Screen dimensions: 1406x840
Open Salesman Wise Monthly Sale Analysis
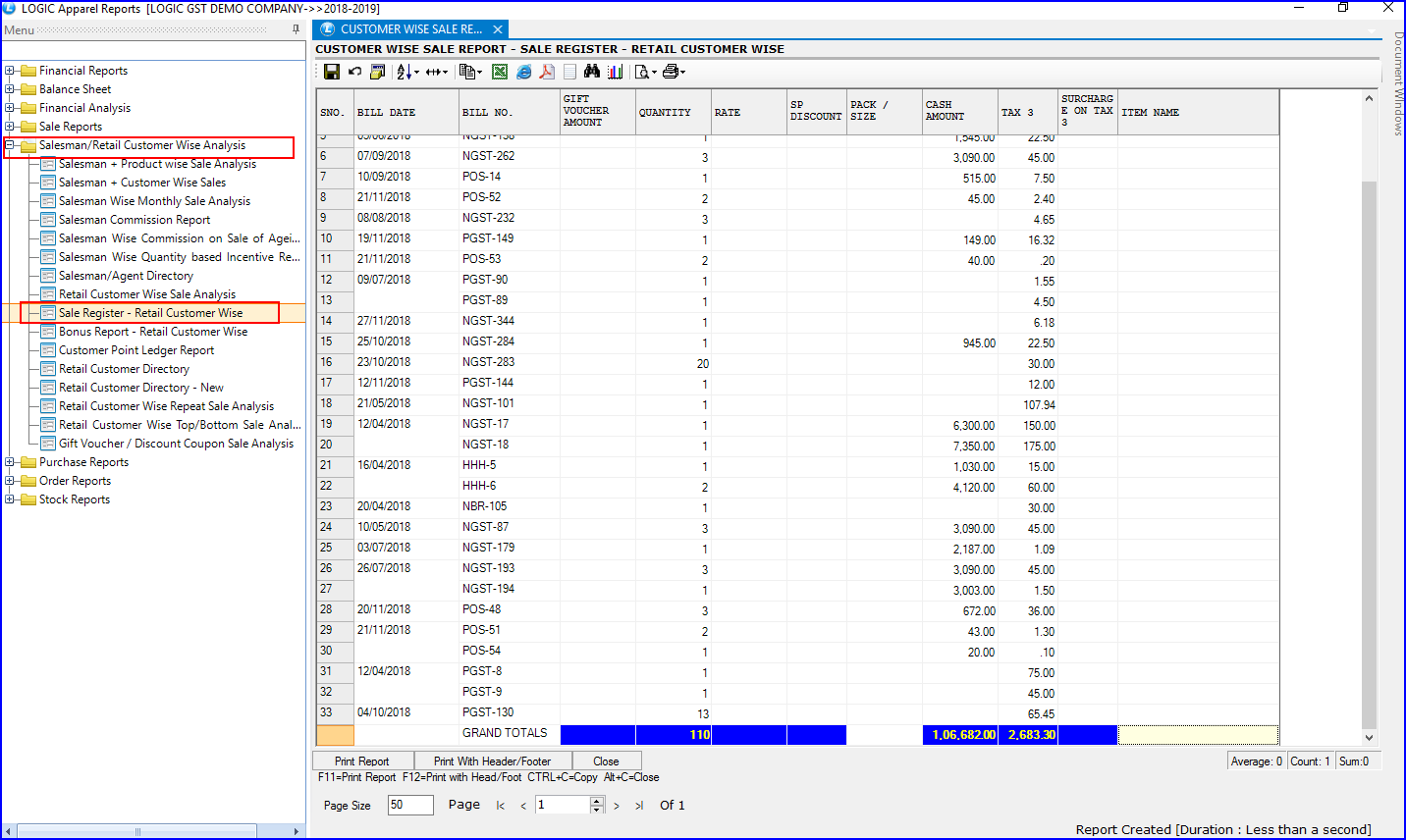click(x=154, y=201)
